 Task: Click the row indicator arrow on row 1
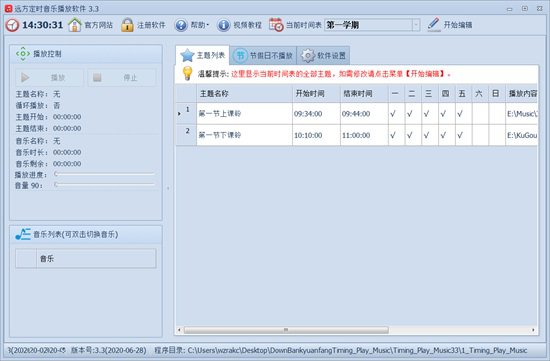point(179,114)
